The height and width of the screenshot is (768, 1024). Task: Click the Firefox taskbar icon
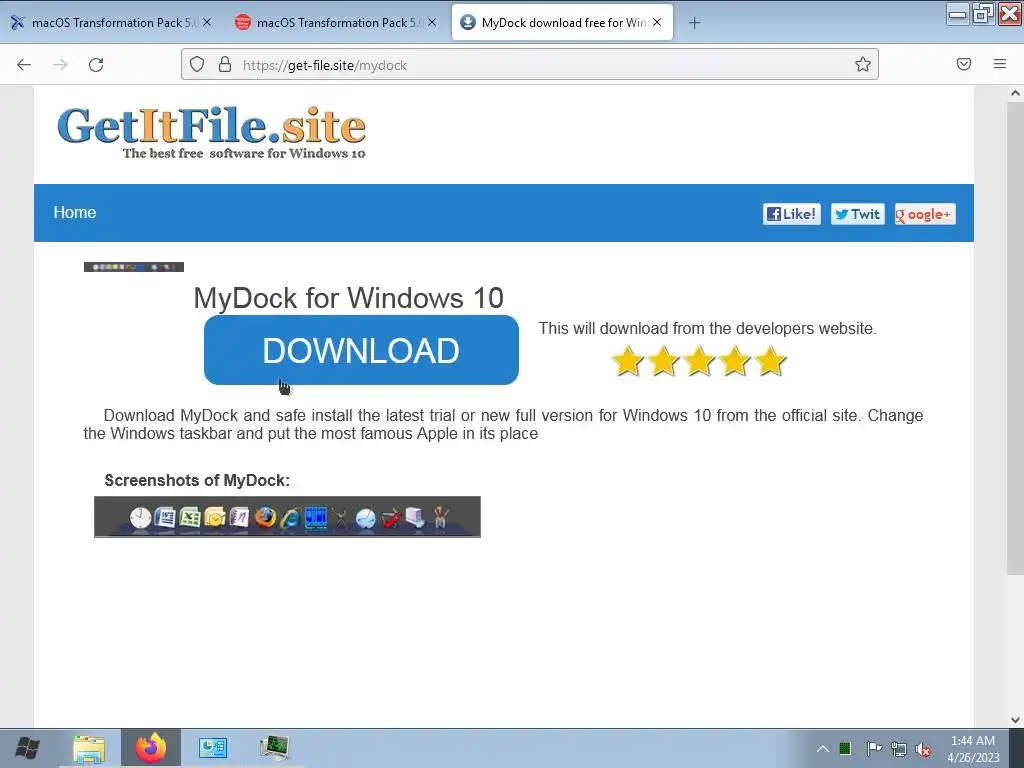click(x=151, y=748)
